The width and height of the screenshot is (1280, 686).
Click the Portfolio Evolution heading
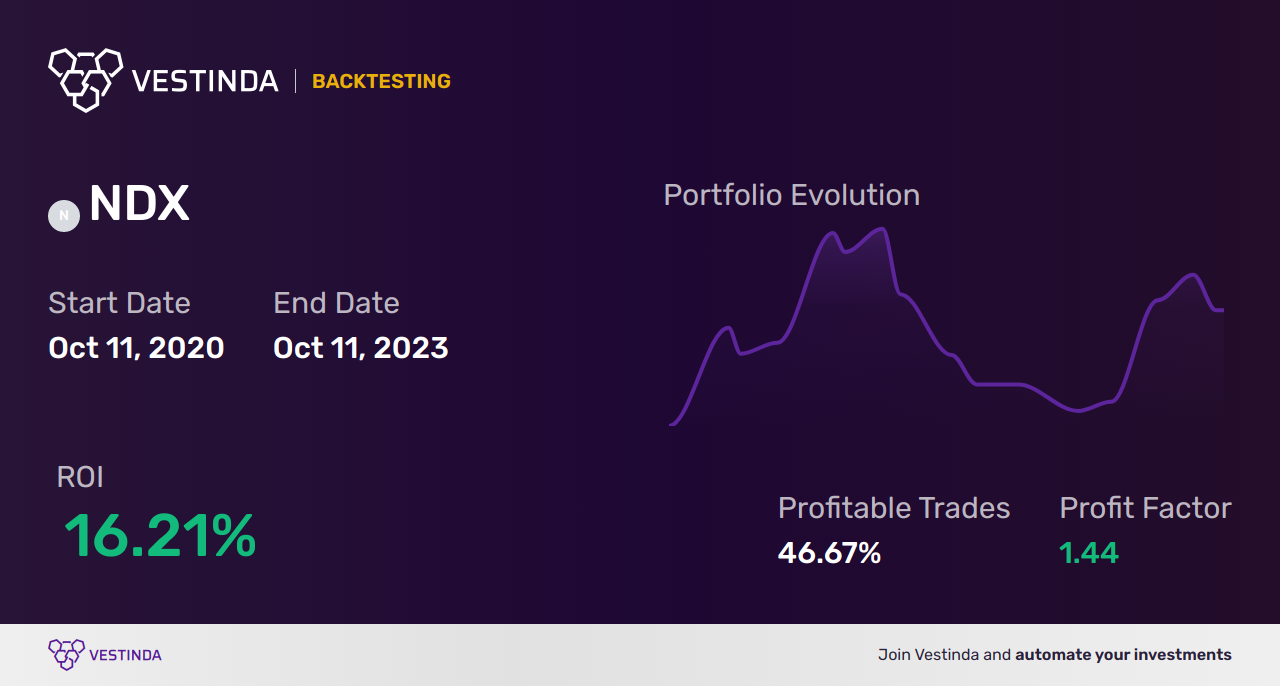coord(792,195)
